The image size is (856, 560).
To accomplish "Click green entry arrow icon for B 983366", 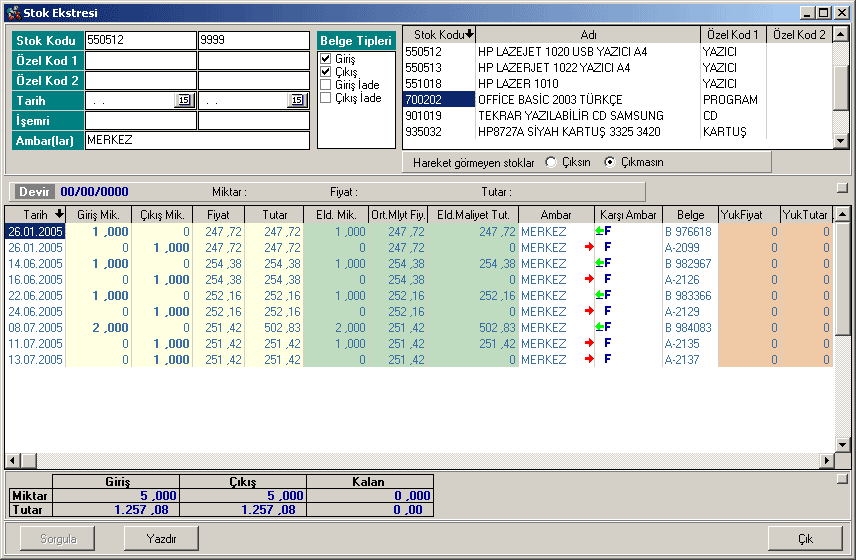I will coord(599,295).
